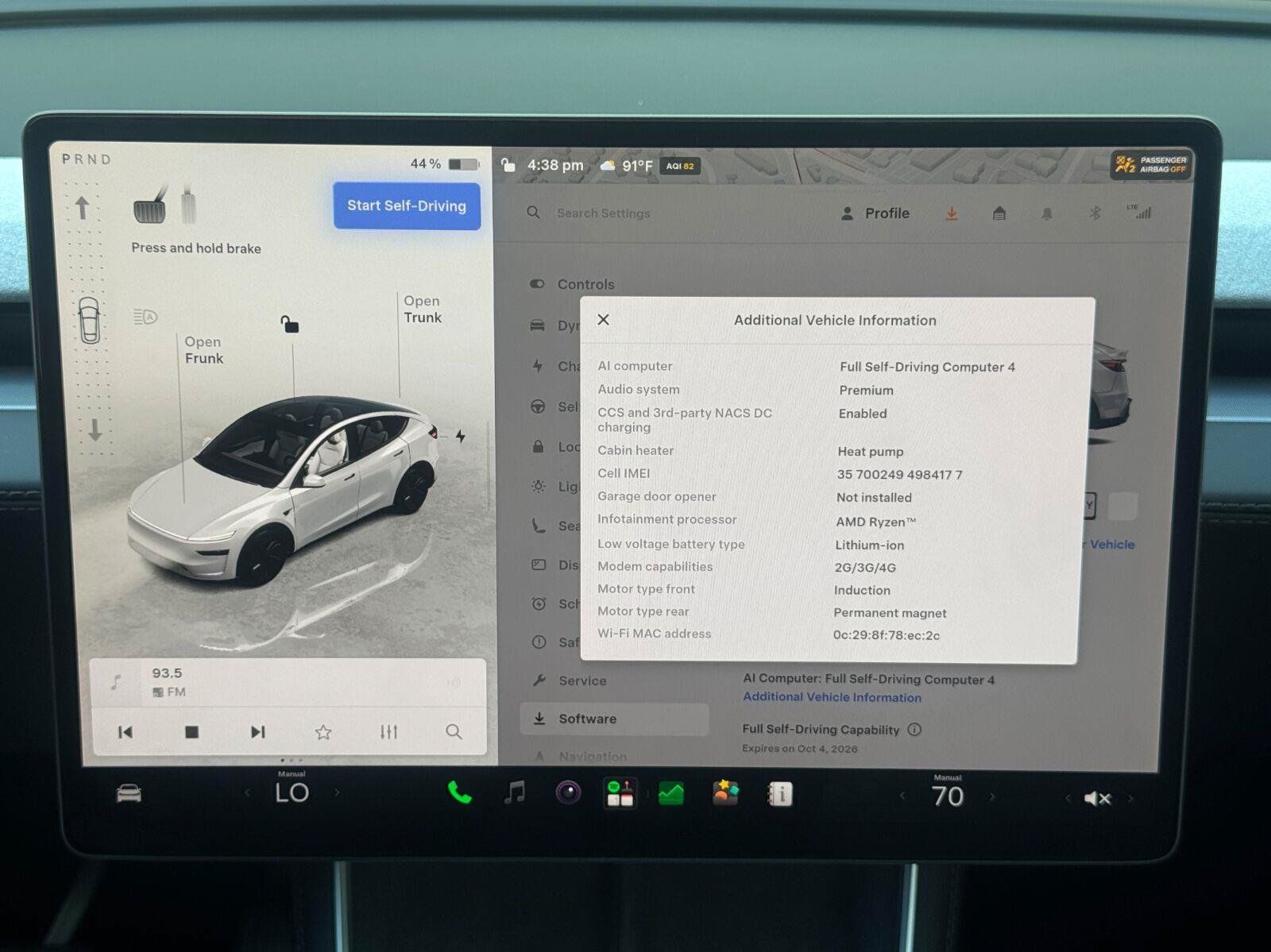The width and height of the screenshot is (1271, 952).
Task: Tap the charging bolt icon beside the car
Action: point(461,436)
